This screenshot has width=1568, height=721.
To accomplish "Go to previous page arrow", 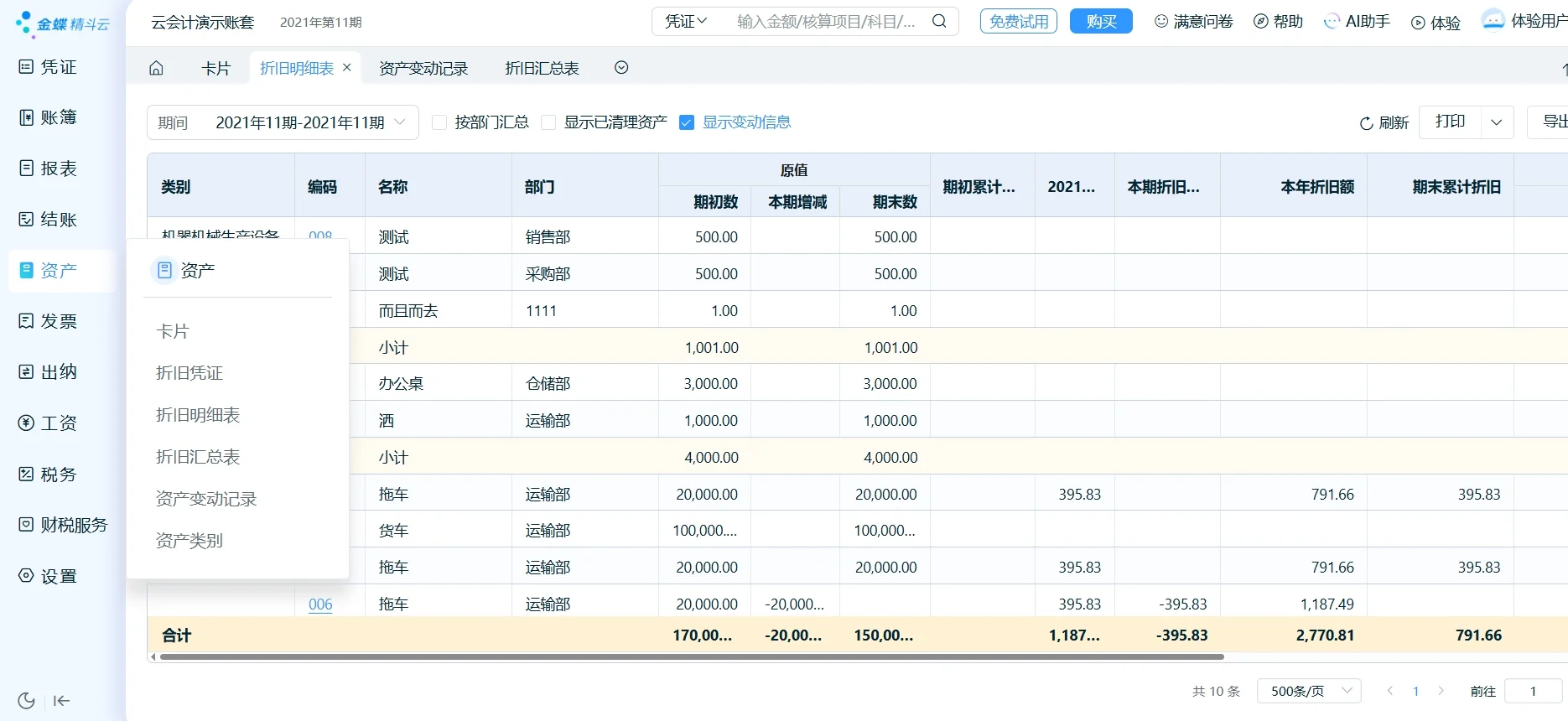I will [x=1390, y=691].
